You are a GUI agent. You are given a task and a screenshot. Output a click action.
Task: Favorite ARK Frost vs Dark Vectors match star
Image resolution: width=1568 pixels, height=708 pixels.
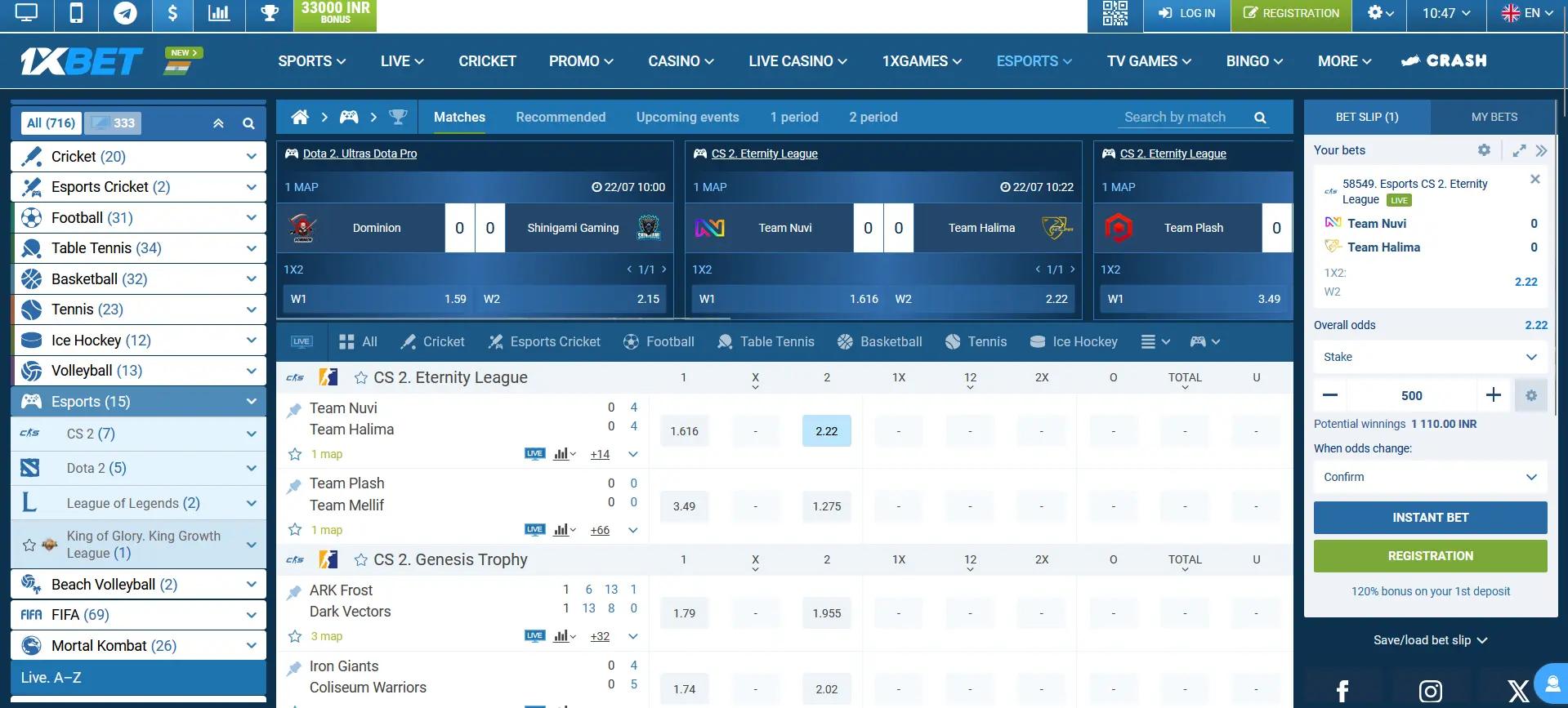click(x=295, y=636)
